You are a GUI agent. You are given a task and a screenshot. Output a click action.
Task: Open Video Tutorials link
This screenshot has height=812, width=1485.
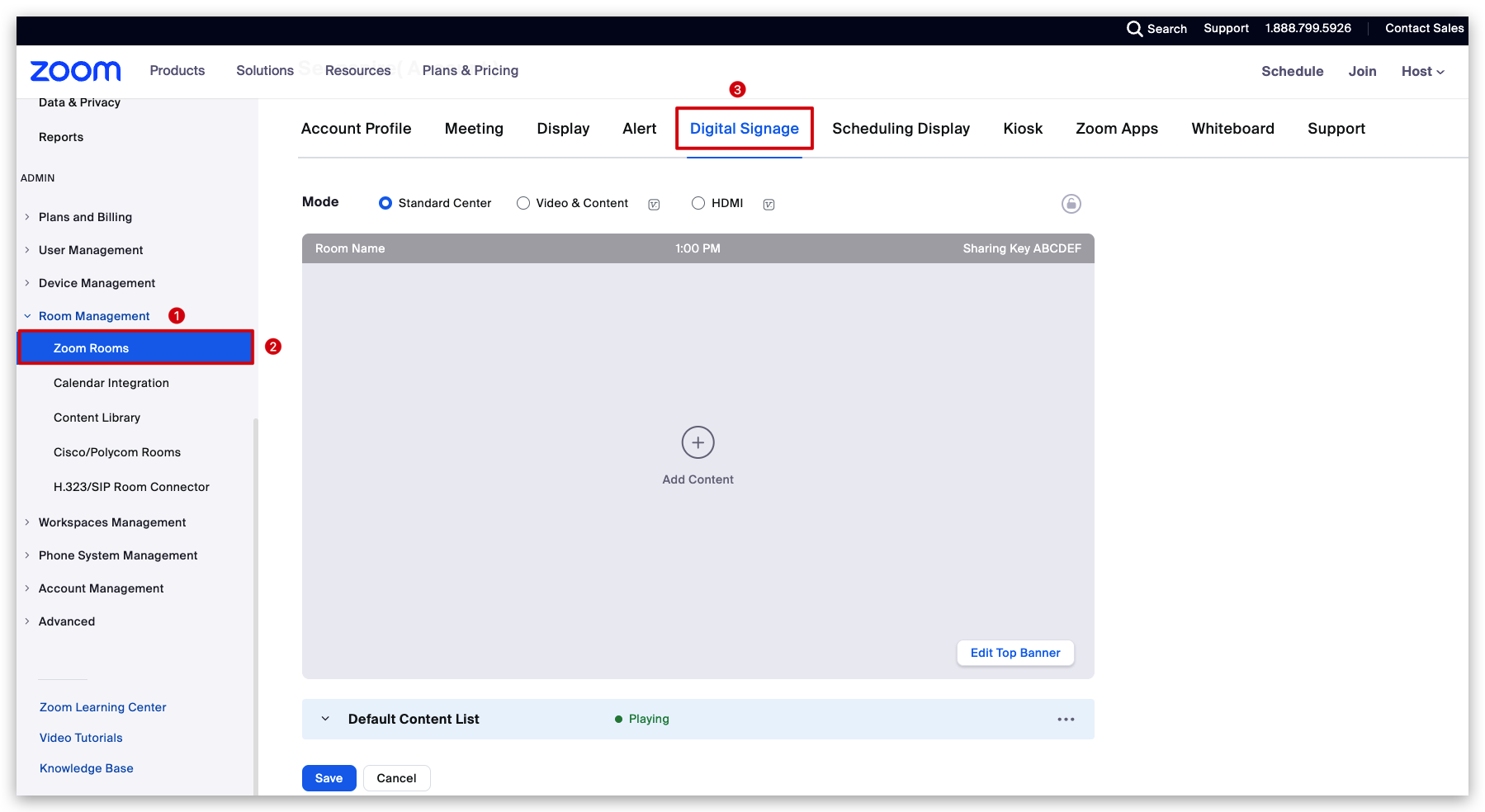tap(81, 738)
